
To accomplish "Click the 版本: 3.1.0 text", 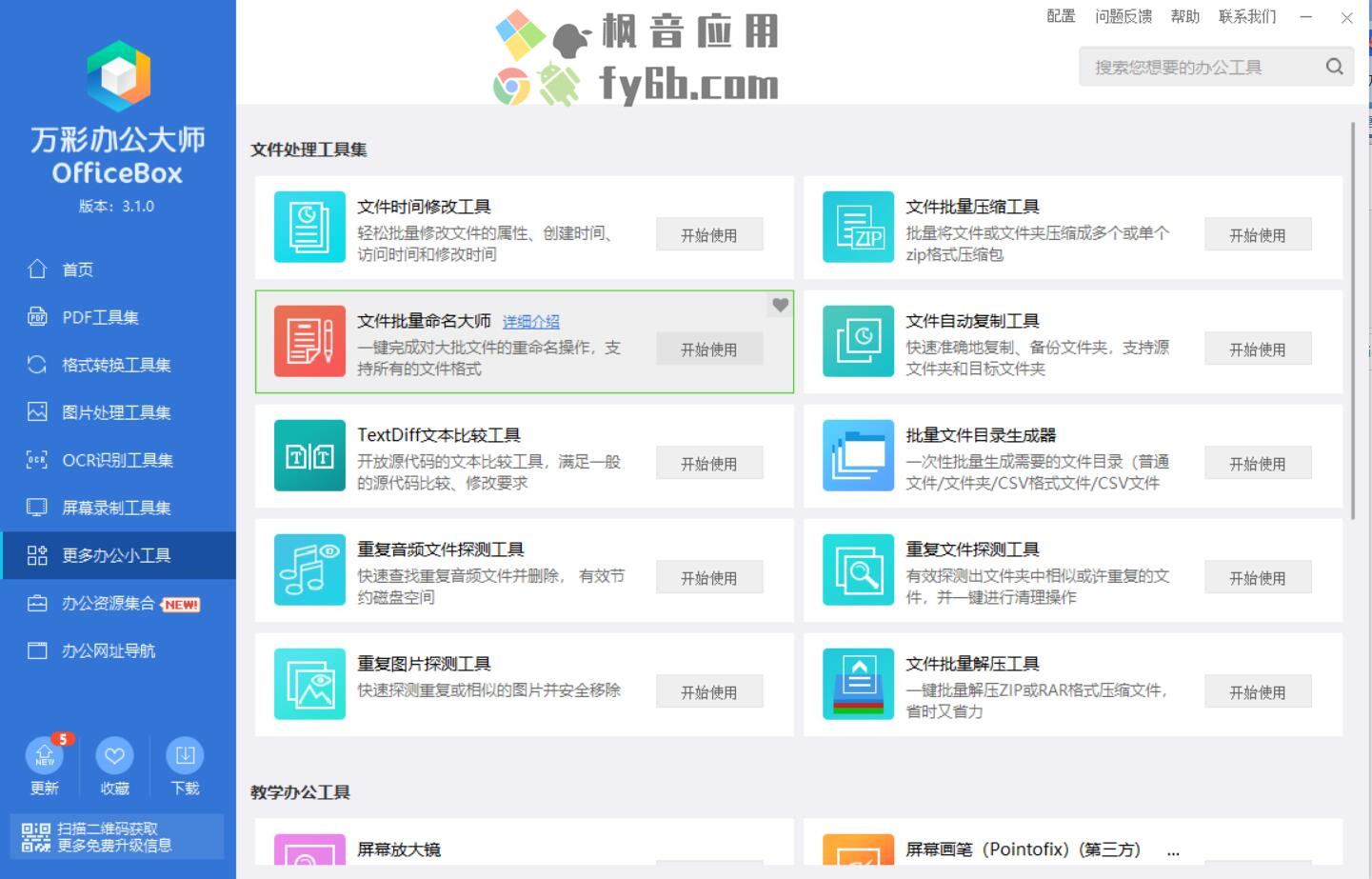I will pos(116,206).
